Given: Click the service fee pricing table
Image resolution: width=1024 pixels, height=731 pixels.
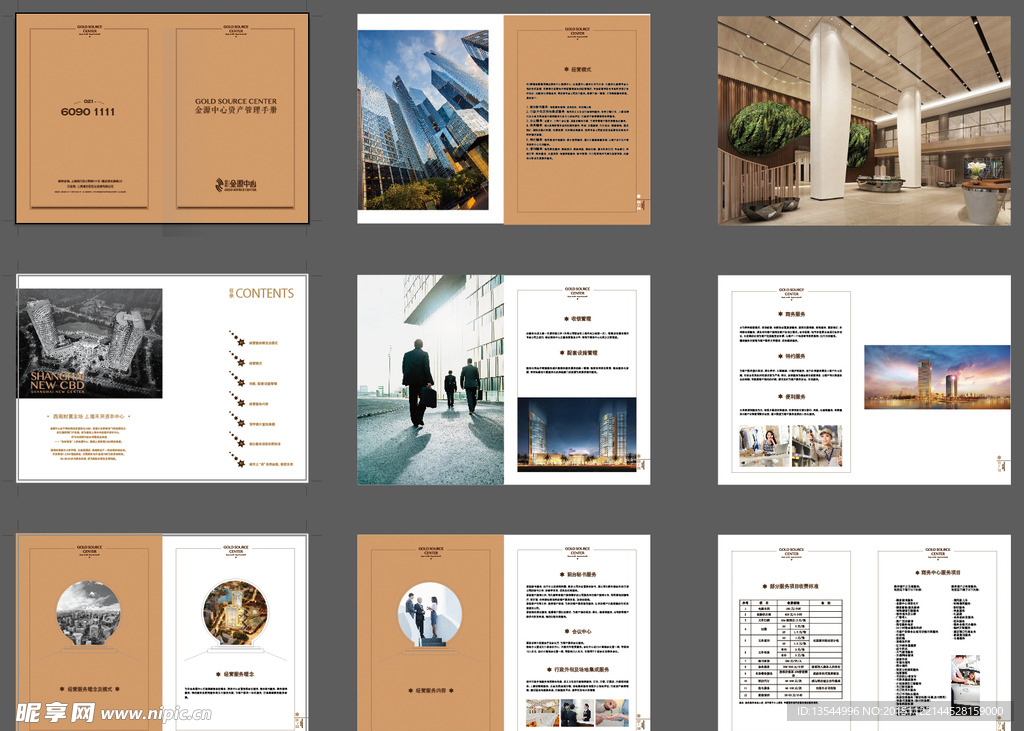Looking at the screenshot, I should coord(790,650).
